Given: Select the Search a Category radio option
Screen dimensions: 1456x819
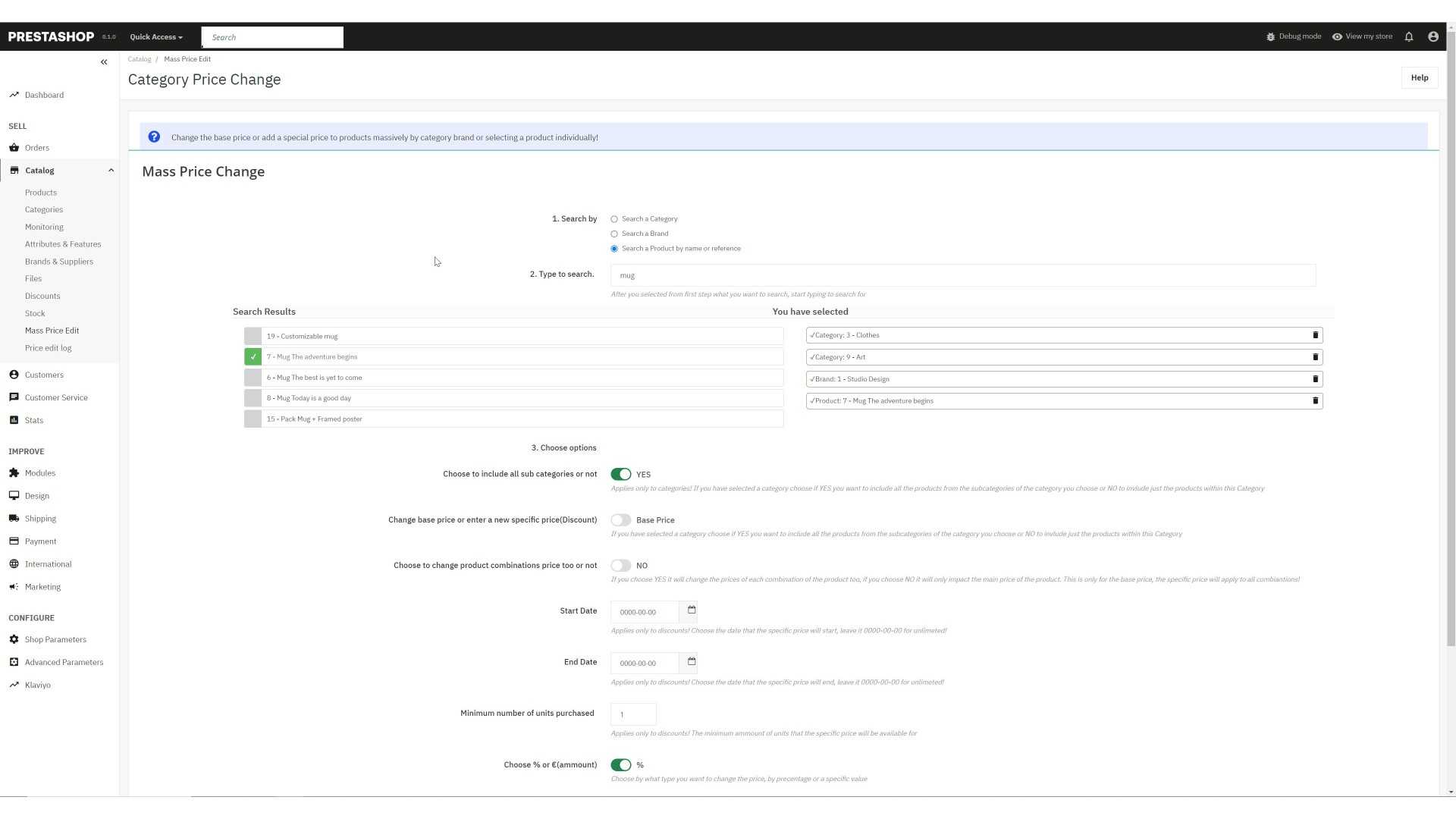Looking at the screenshot, I should tap(614, 219).
